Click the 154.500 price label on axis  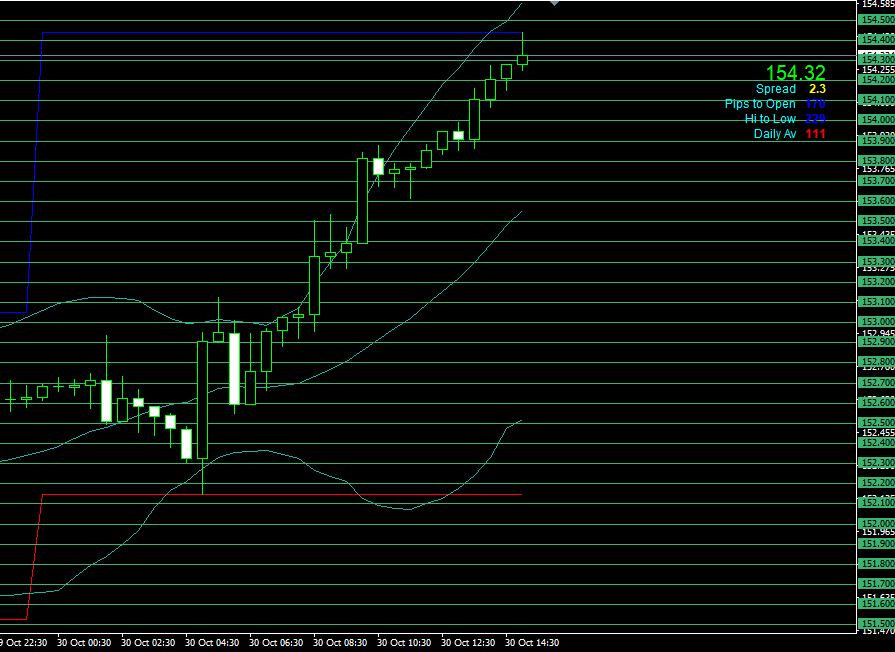(876, 19)
